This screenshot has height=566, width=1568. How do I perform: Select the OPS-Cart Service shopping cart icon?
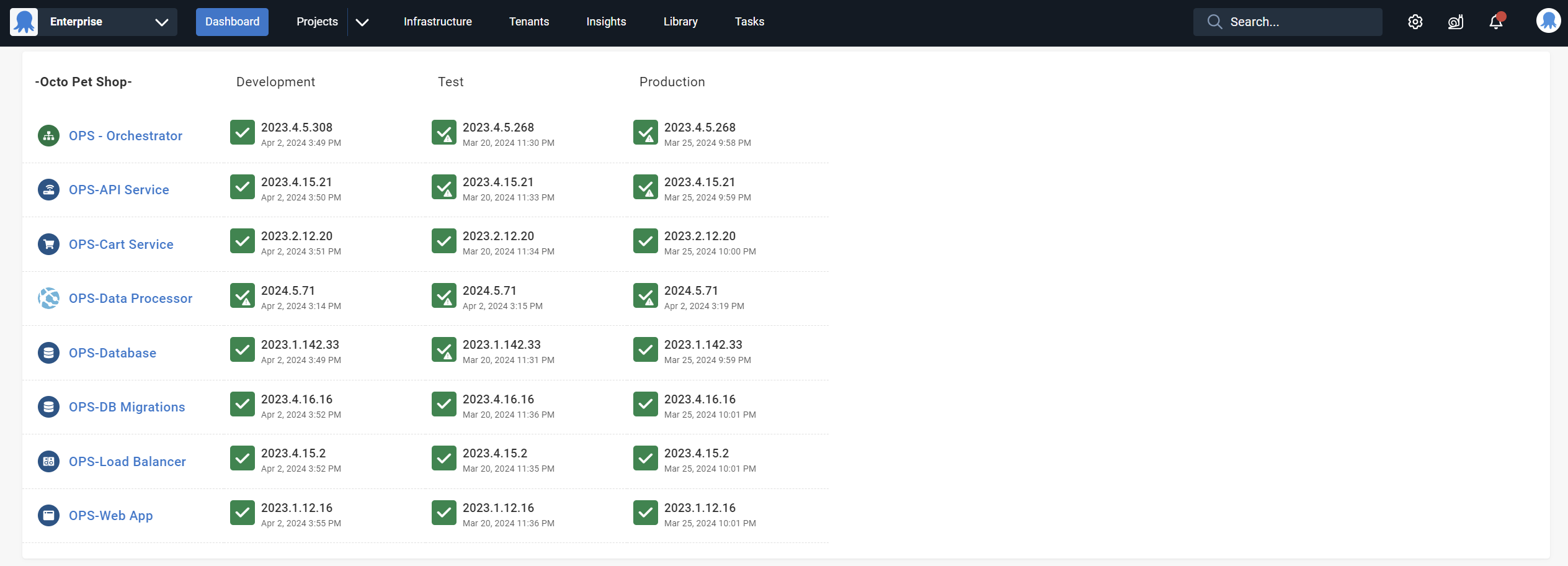coord(48,244)
